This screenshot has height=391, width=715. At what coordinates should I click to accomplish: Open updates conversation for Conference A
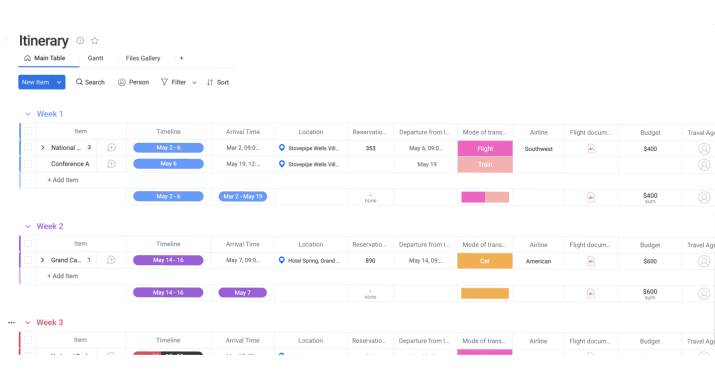point(111,164)
